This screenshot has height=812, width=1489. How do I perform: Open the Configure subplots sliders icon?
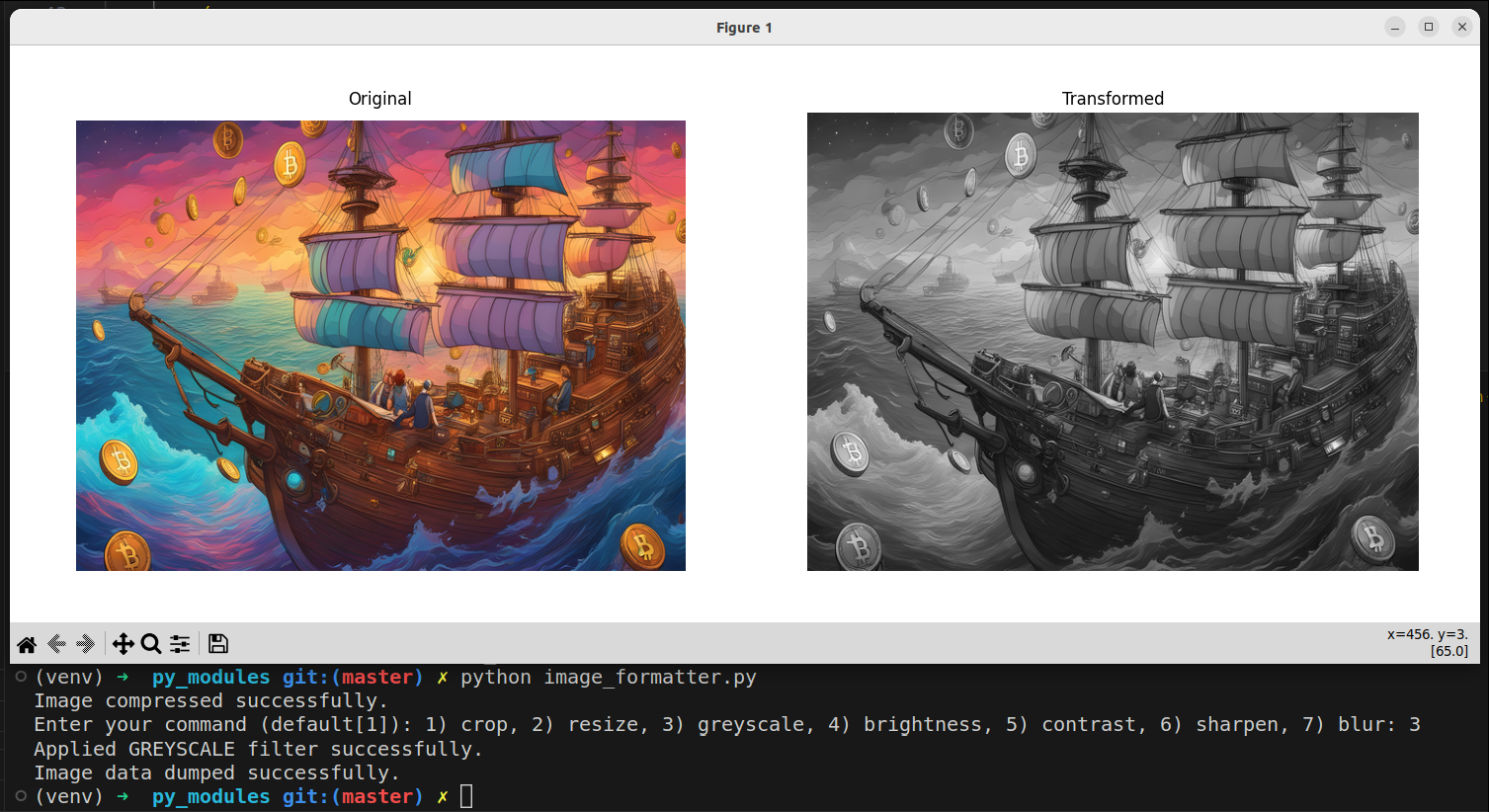(180, 644)
